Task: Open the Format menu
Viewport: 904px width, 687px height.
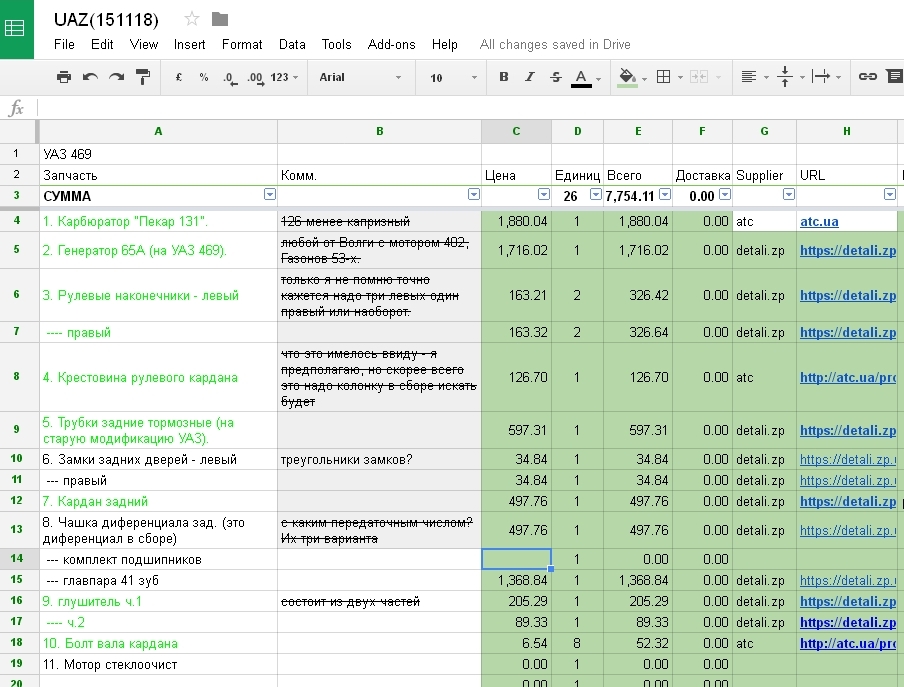Action: click(x=242, y=44)
